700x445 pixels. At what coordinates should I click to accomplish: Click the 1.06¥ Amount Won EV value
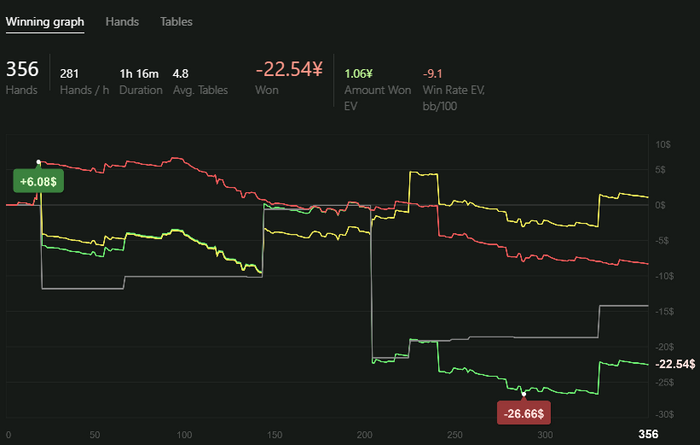point(358,73)
